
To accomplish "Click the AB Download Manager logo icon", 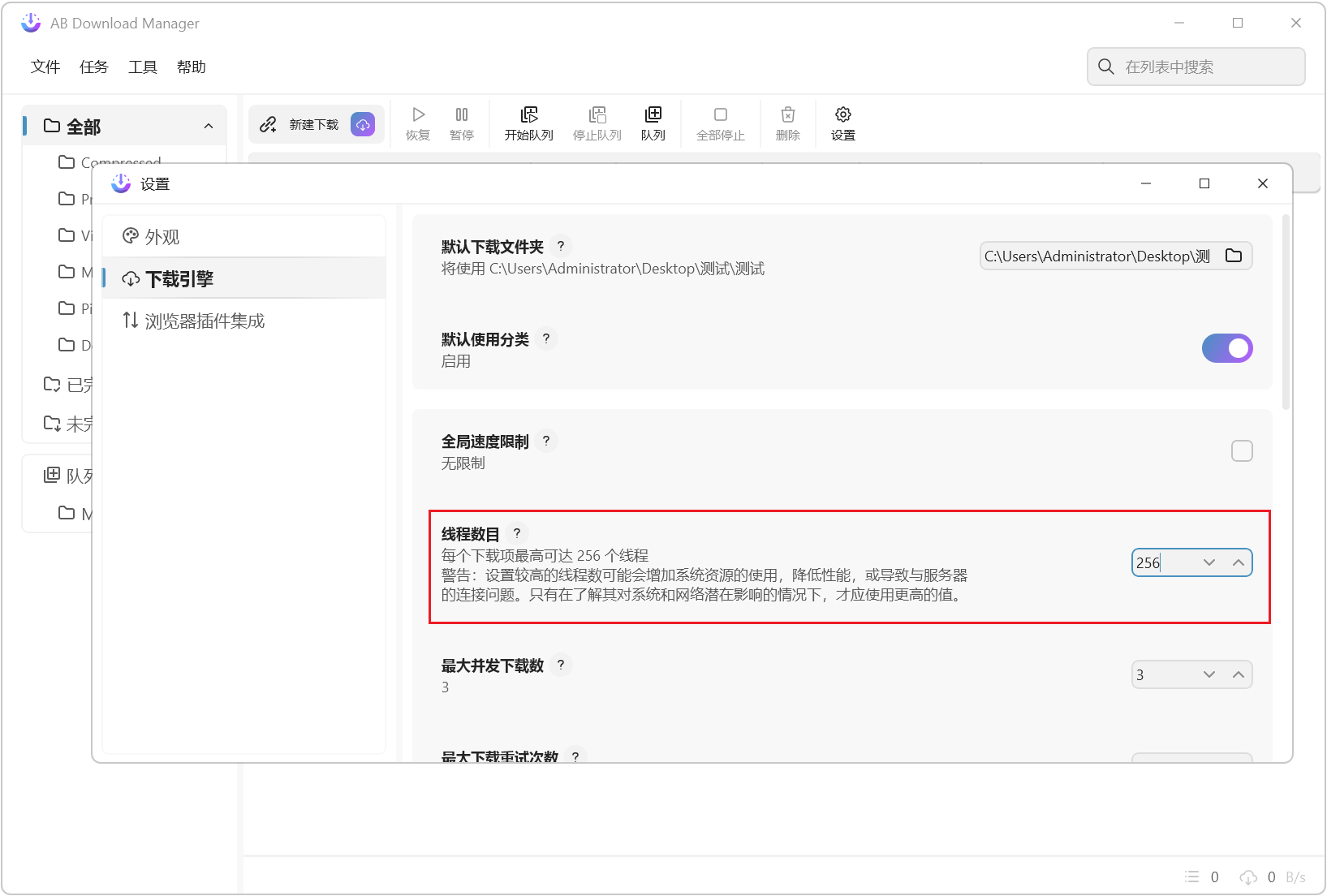I will (31, 23).
